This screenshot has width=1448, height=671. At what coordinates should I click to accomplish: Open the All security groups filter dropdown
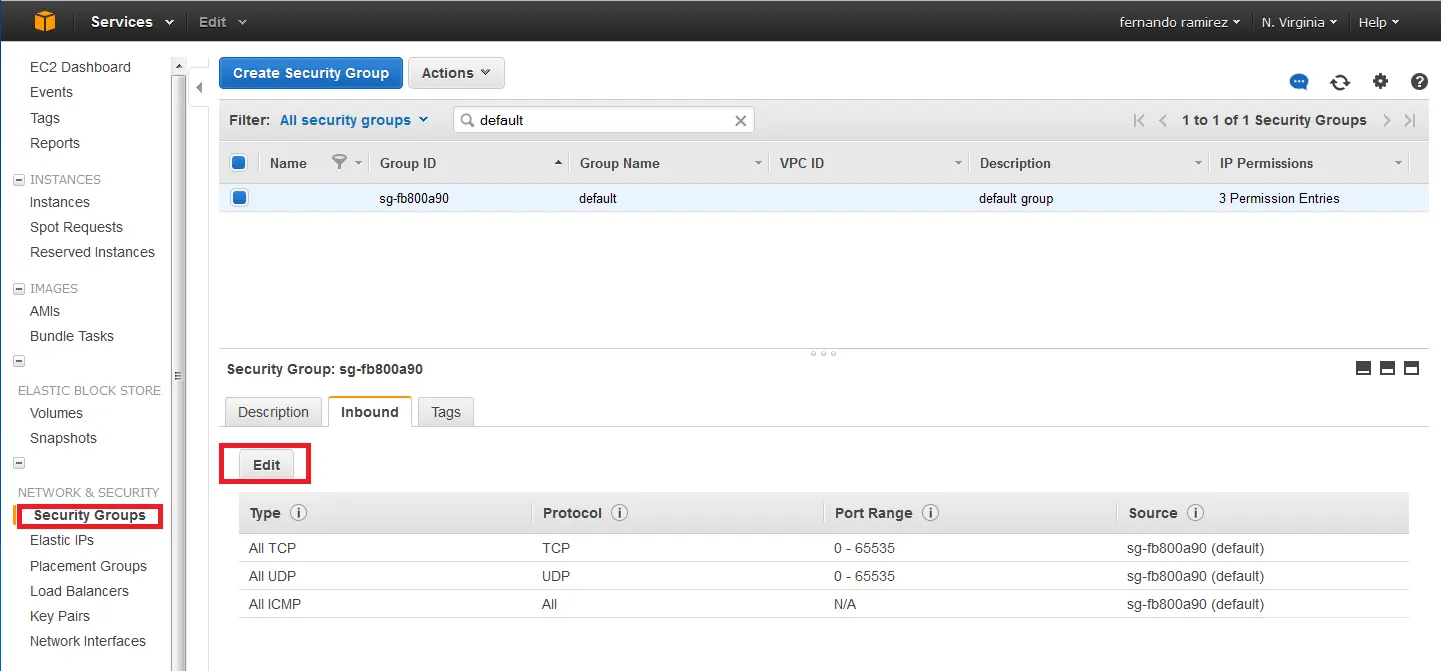tap(354, 120)
